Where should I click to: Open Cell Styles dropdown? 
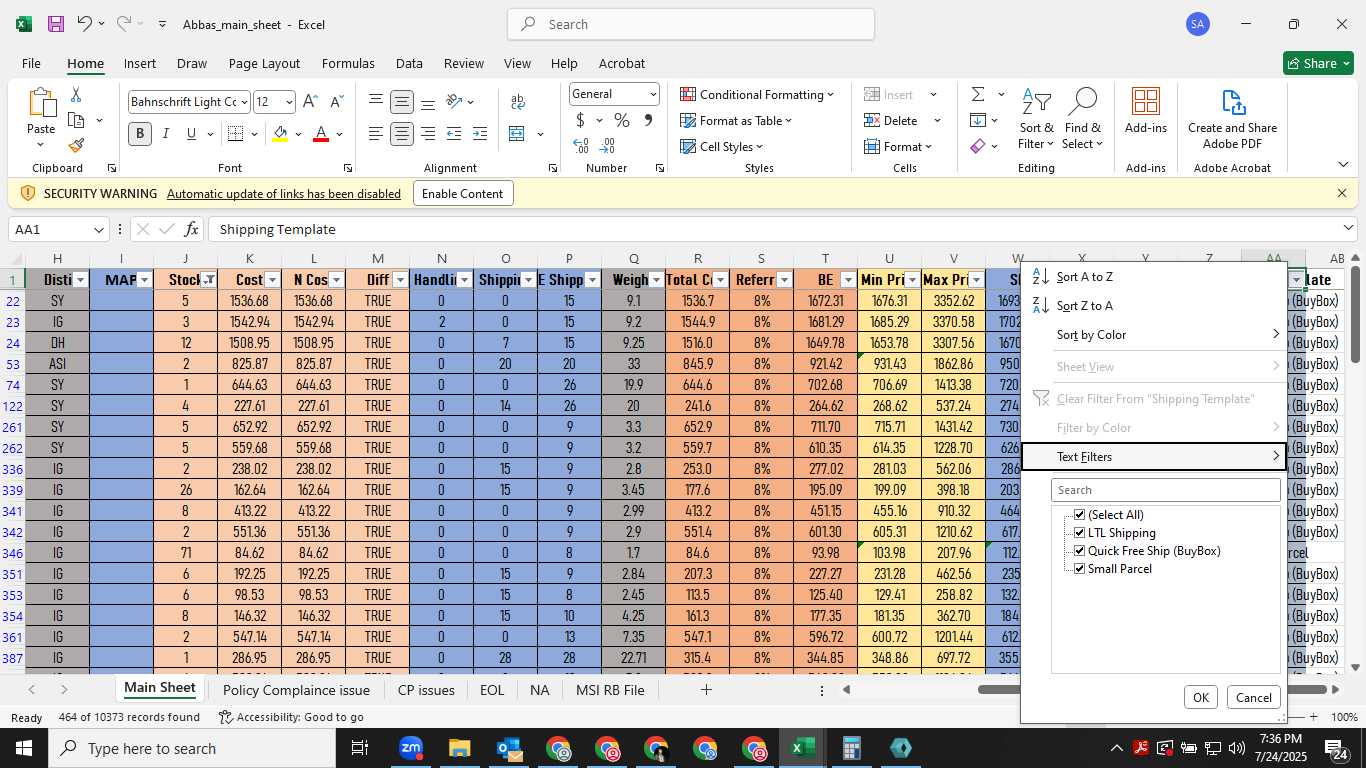[722, 146]
